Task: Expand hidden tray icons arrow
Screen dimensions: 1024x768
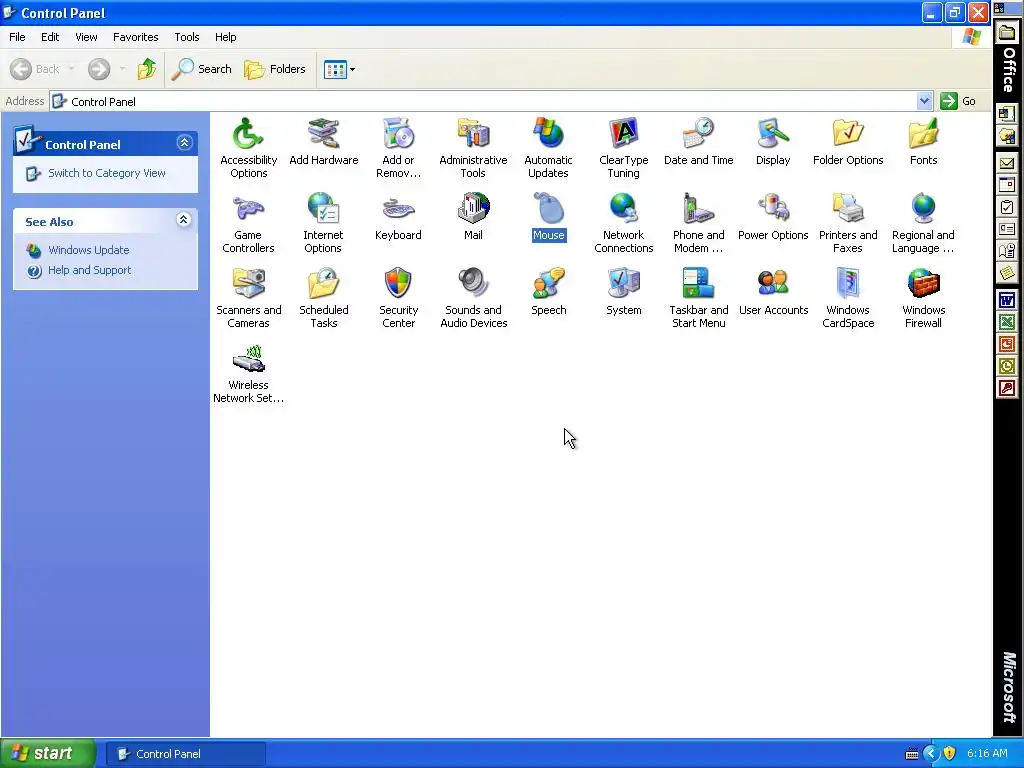Action: coord(931,754)
